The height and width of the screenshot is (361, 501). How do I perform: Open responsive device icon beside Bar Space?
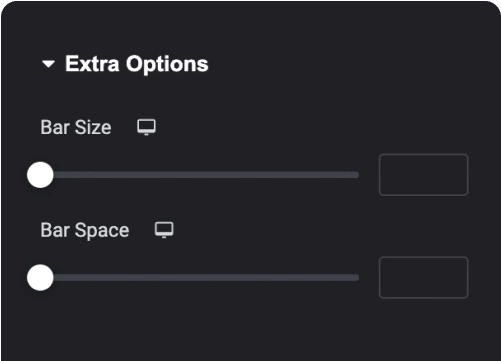[164, 230]
